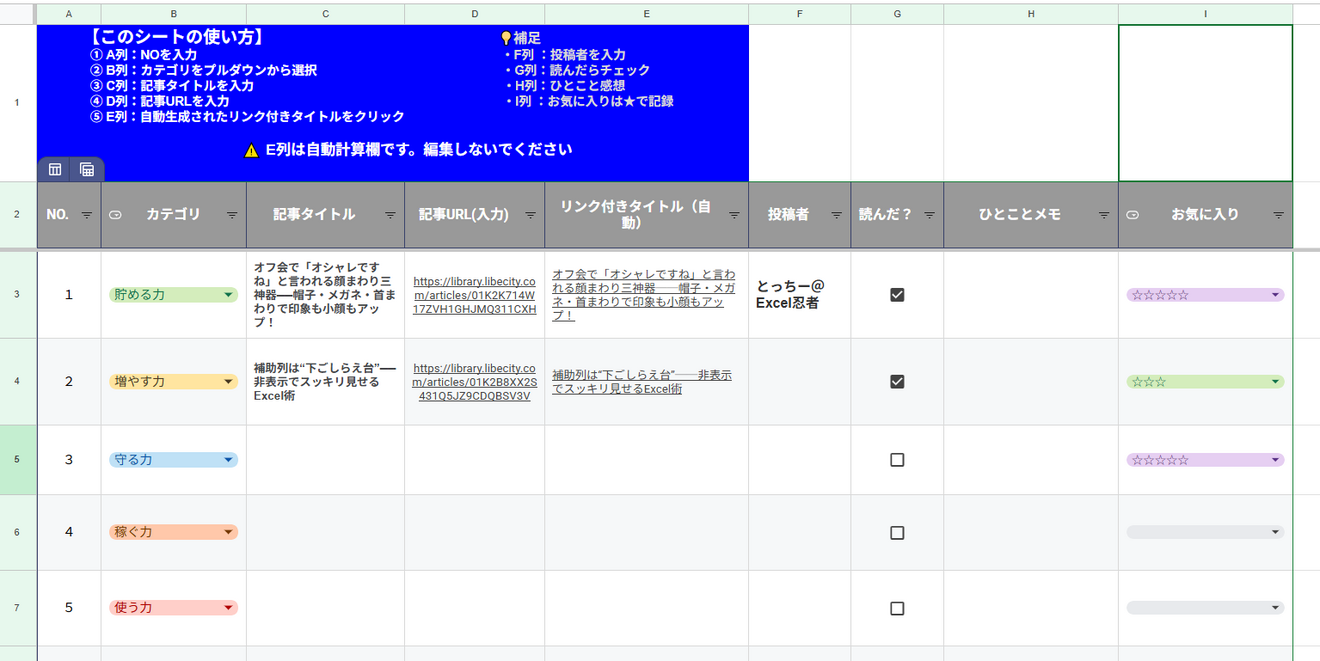The image size is (1320, 661).
Task: Open the 守る力 category dropdown
Action: tap(229, 459)
